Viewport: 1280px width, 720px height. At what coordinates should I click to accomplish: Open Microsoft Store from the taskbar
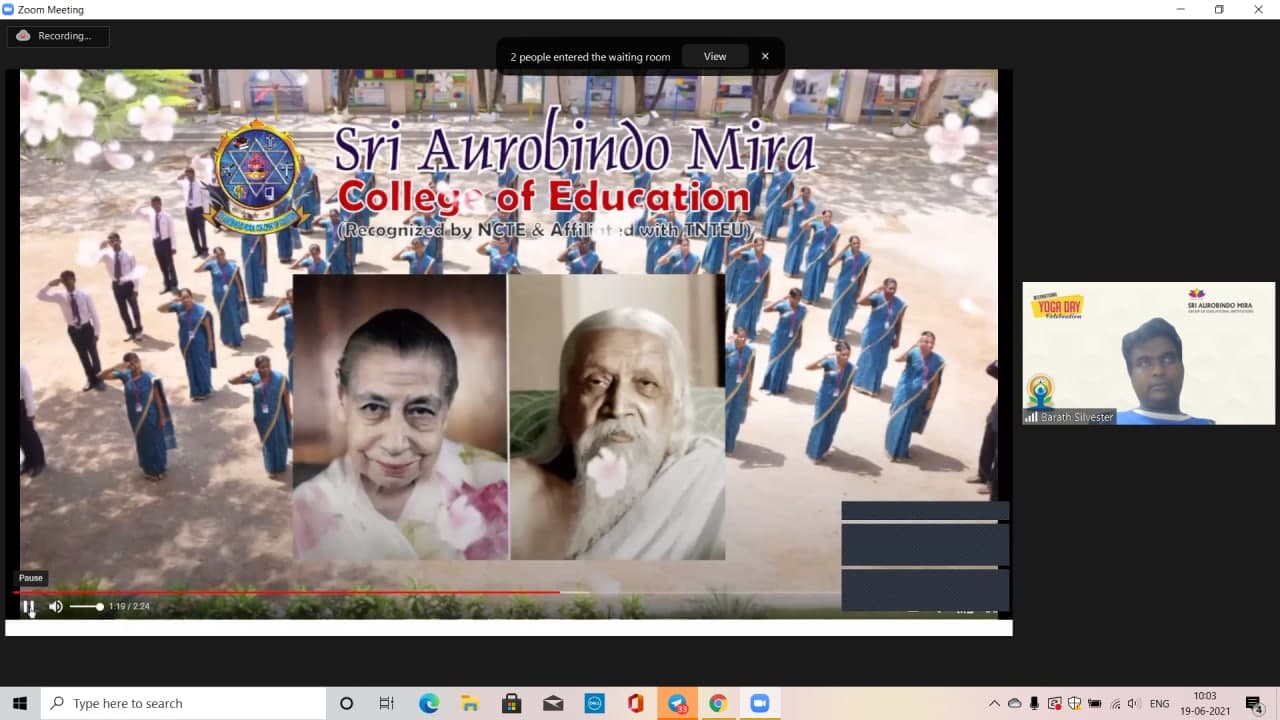click(511, 704)
